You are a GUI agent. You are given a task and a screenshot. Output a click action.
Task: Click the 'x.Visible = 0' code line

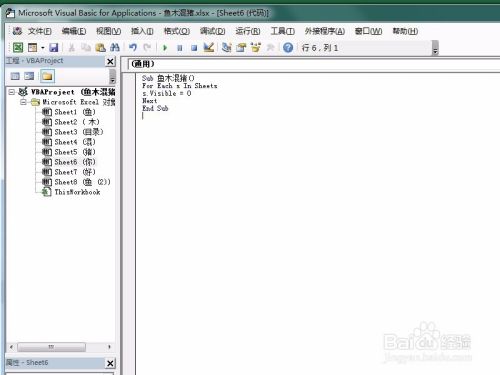pyautogui.click(x=167, y=93)
